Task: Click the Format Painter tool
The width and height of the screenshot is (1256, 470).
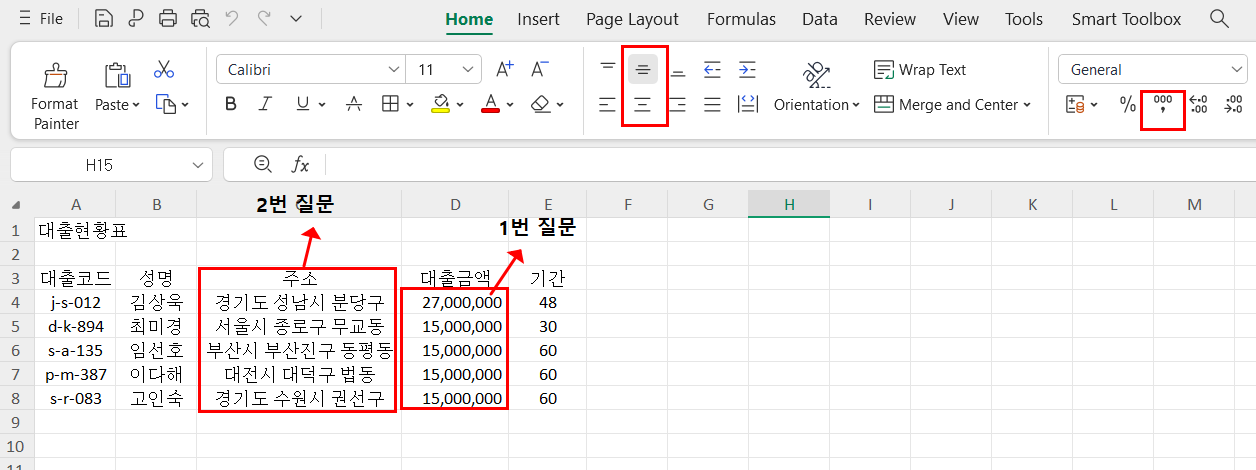Action: 54,95
